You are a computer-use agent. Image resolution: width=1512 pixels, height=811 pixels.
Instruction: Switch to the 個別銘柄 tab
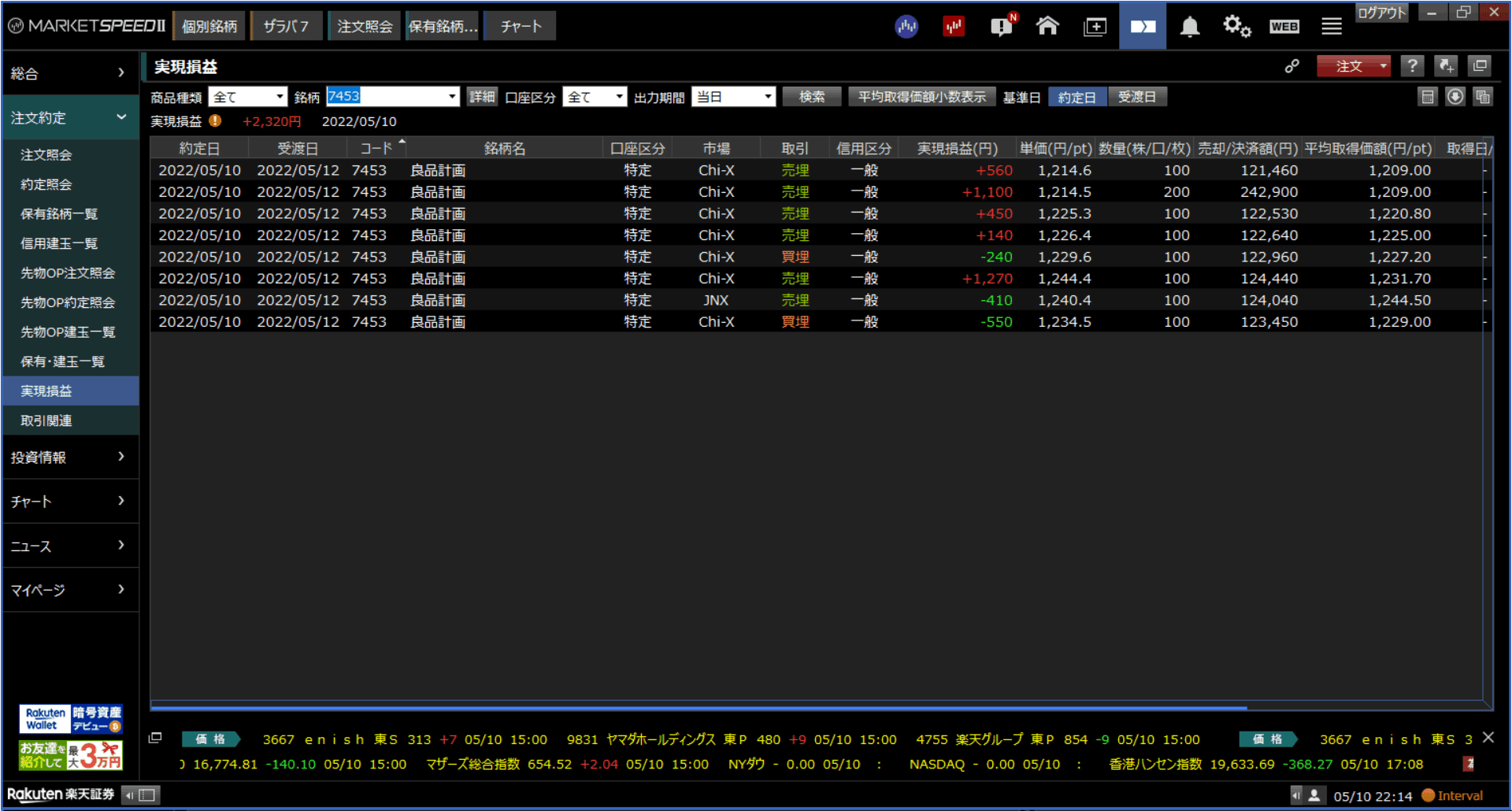tap(209, 26)
